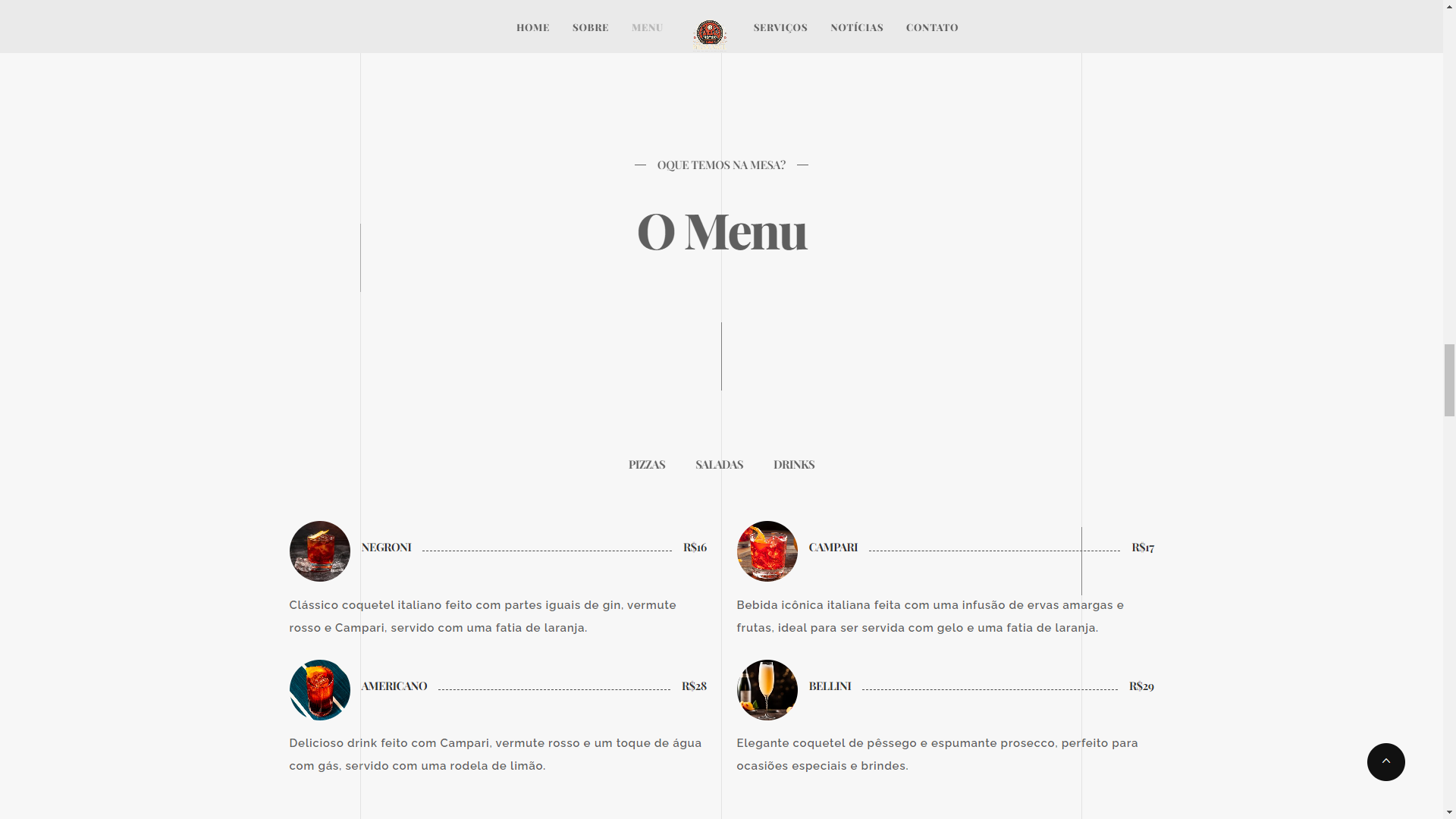This screenshot has height=819, width=1456.
Task: Click the BELLINI drink image icon
Action: [766, 689]
